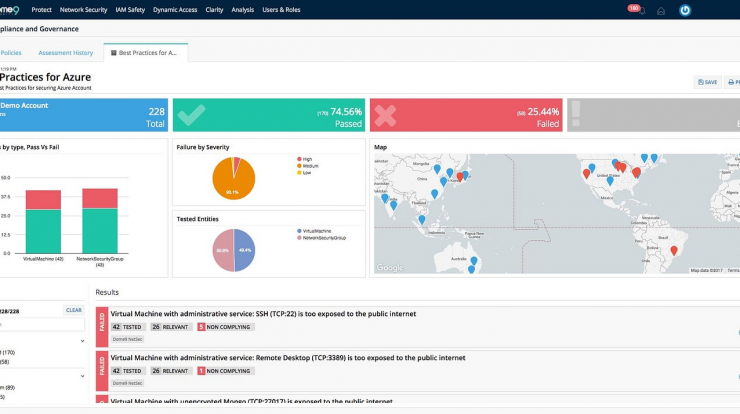Screen dimensions: 740x414
Task: Click Domeli NetSec tag under SSH result
Action: 127,339
